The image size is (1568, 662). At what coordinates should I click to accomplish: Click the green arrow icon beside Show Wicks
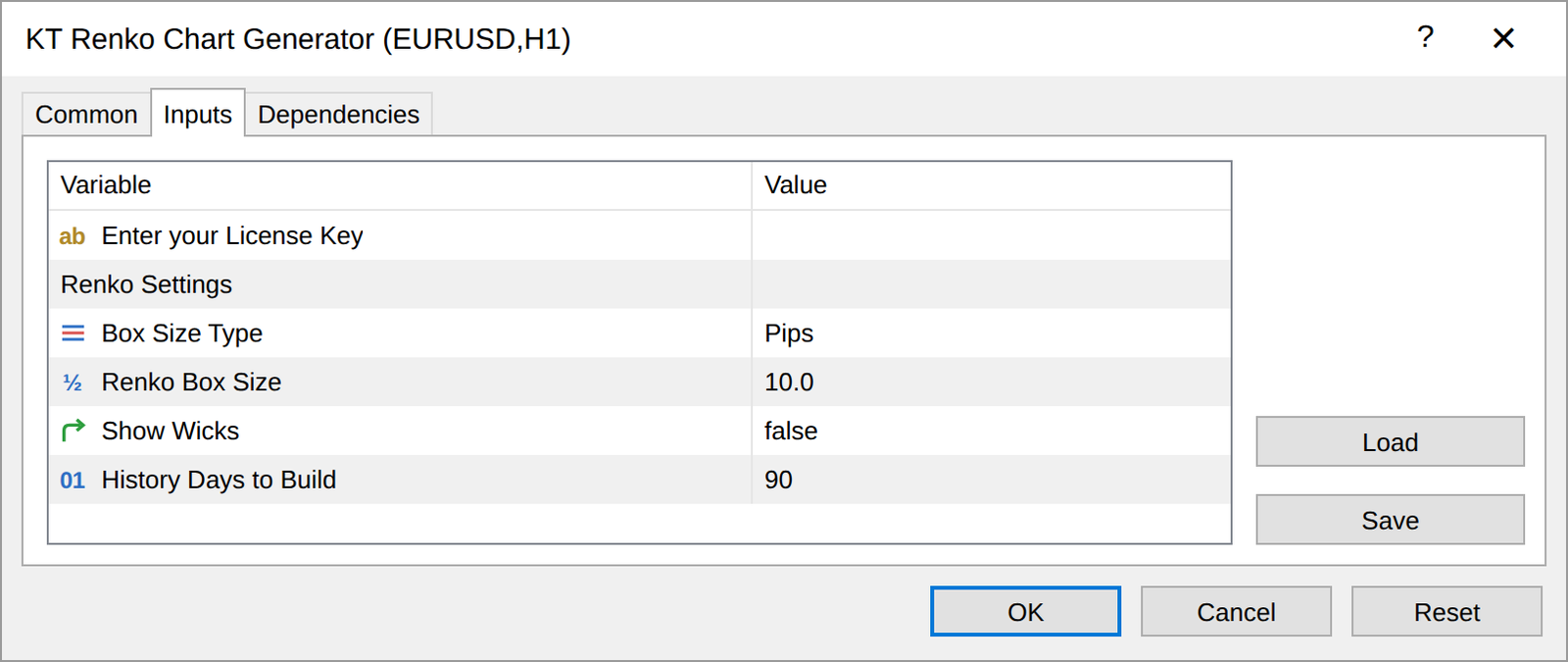click(73, 431)
